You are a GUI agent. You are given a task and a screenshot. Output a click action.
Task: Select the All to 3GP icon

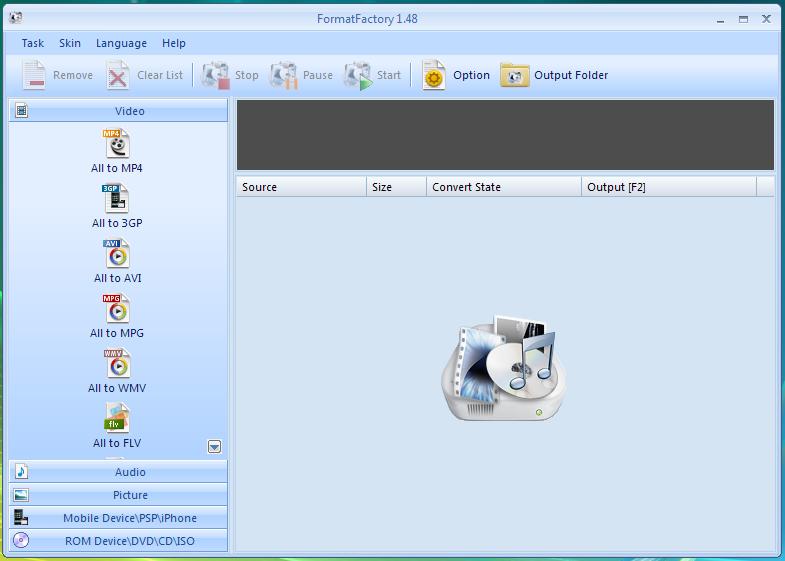tap(117, 199)
